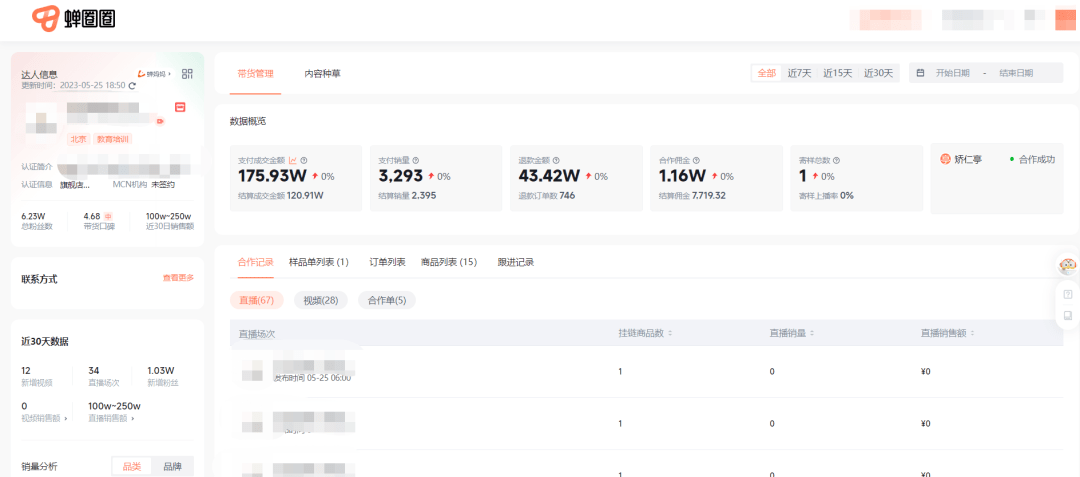Viewport: 1080px width, 477px height.
Task: Click the help question icon on the right edge
Action: pyautogui.click(x=1068, y=295)
